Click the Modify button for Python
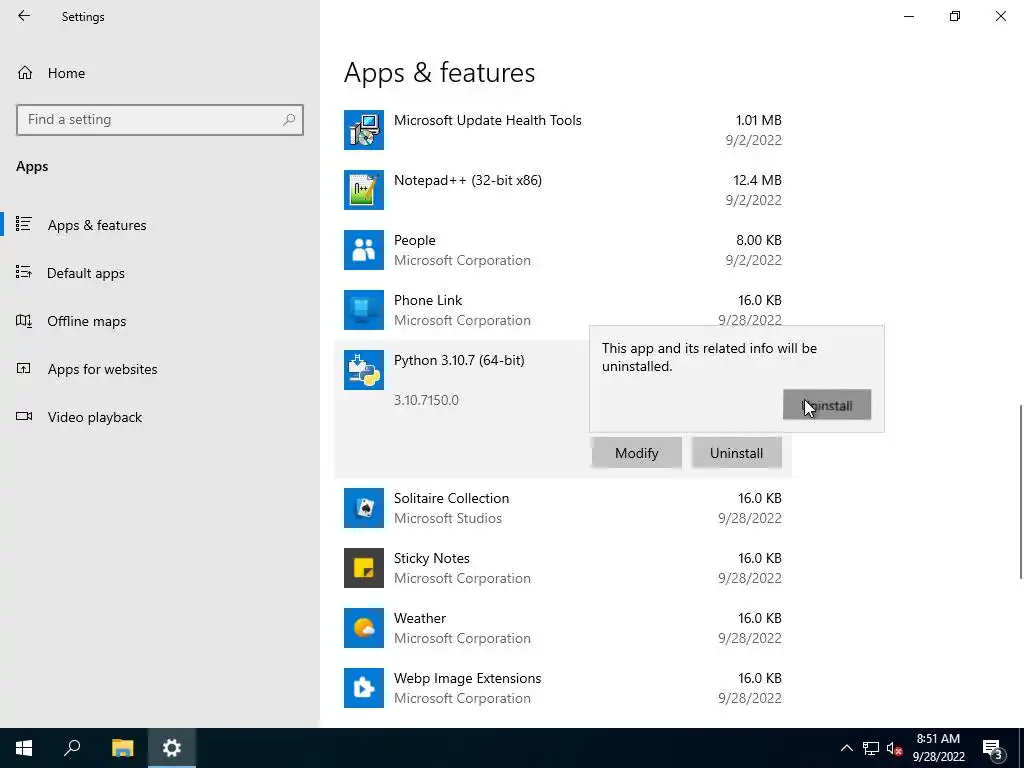This screenshot has width=1024, height=768. 637,453
